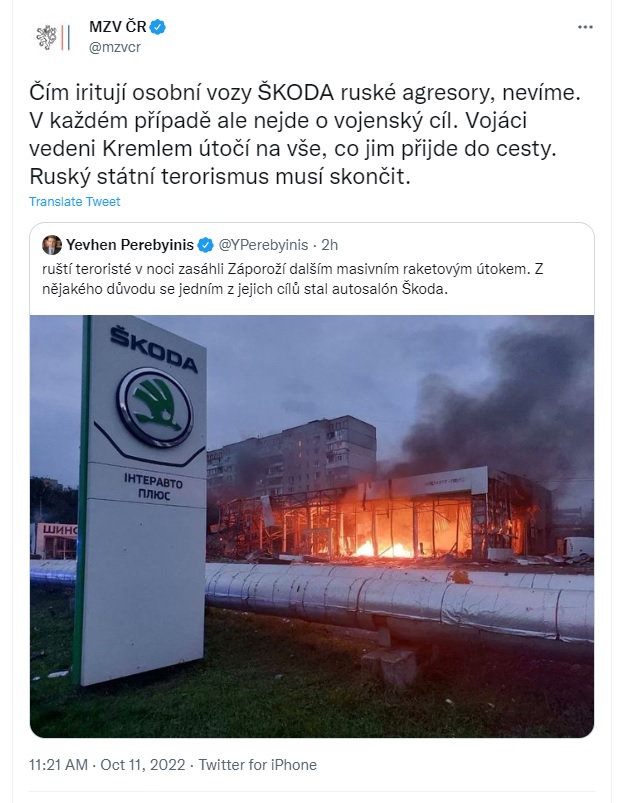Click the ІНТЕРАВТО ПЛЮС sign text in photo
Image resolution: width=626 pixels, height=803 pixels.
click(153, 486)
